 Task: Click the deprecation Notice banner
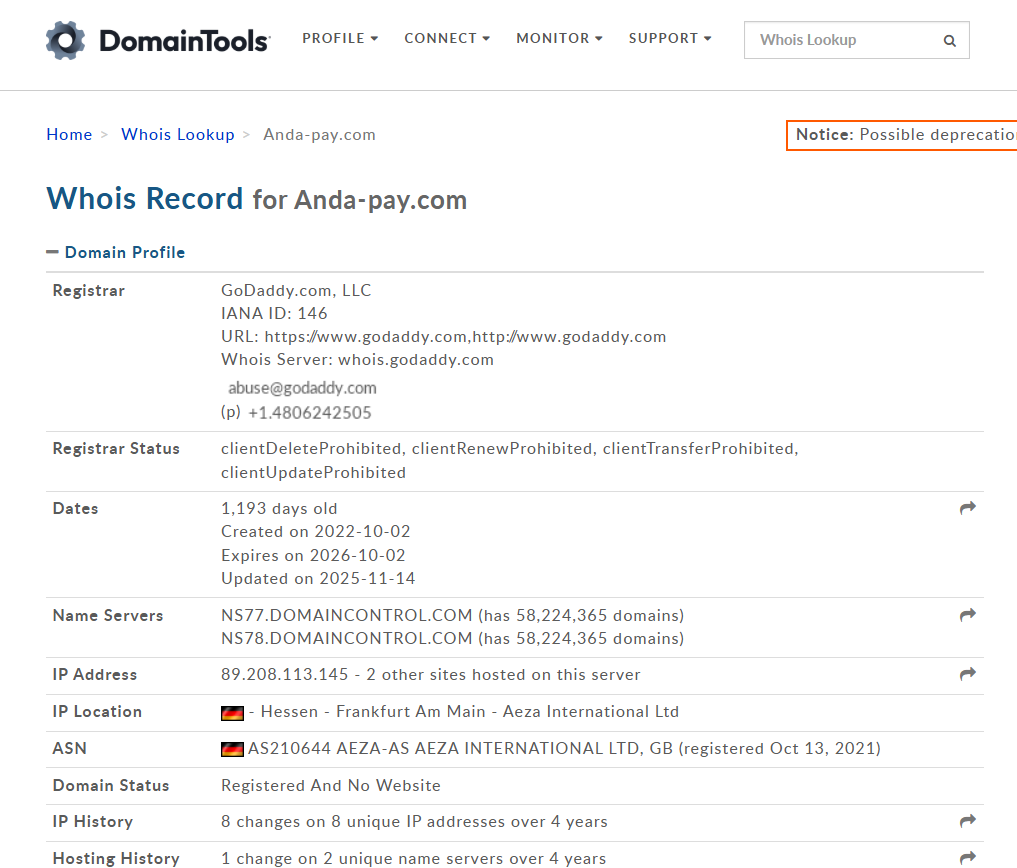(900, 134)
